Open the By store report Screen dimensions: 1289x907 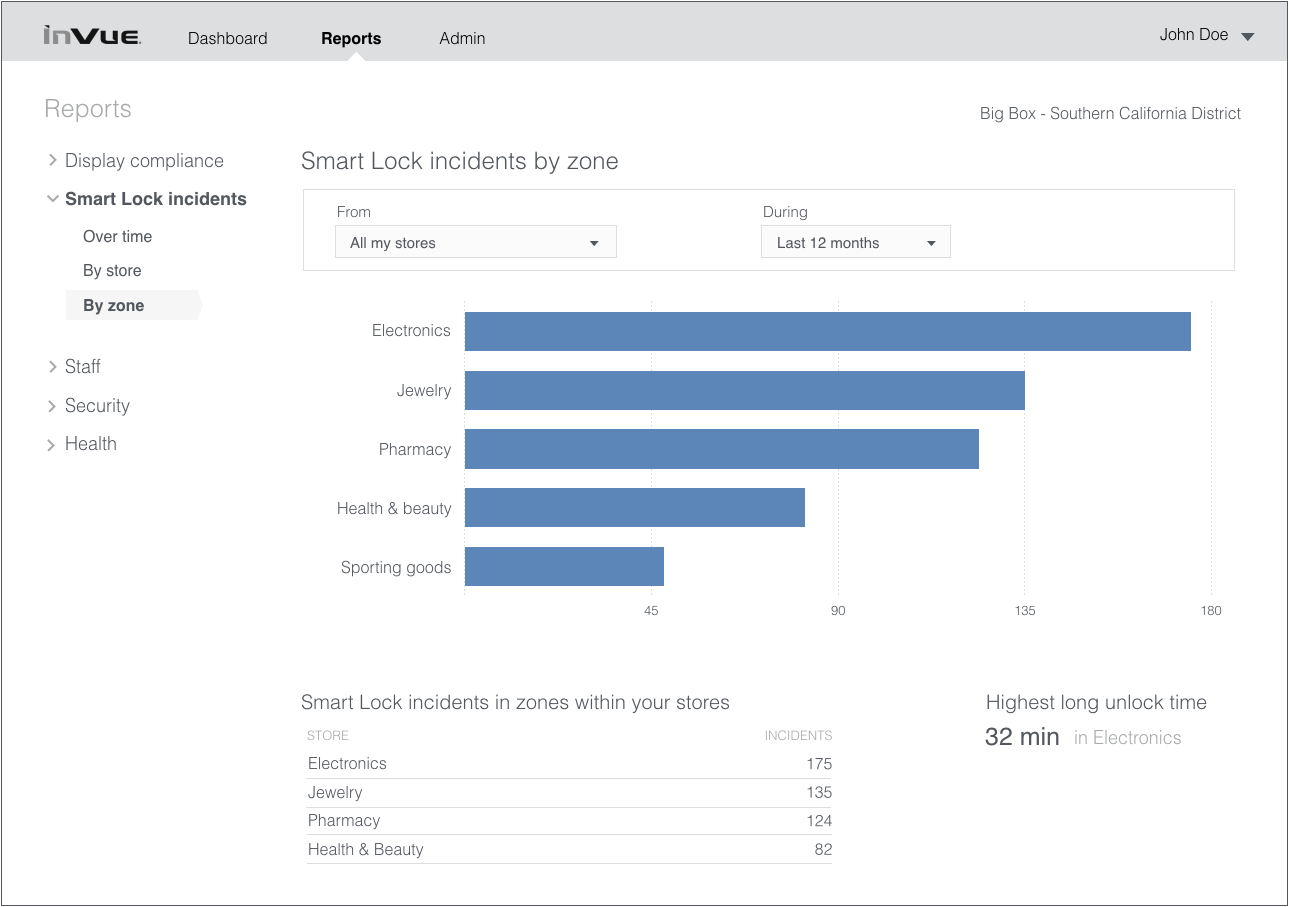click(112, 271)
